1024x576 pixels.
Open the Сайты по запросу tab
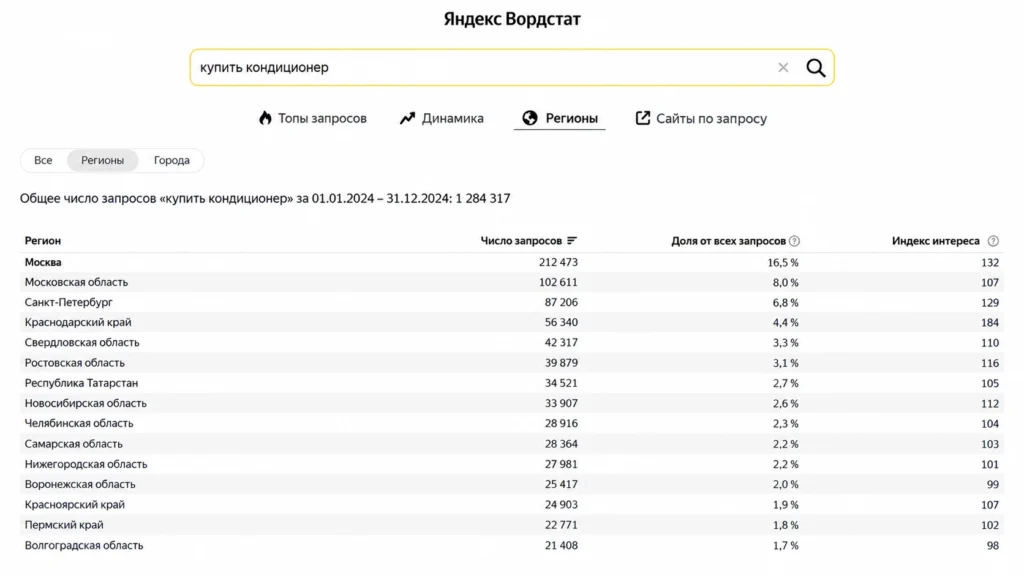[701, 118]
